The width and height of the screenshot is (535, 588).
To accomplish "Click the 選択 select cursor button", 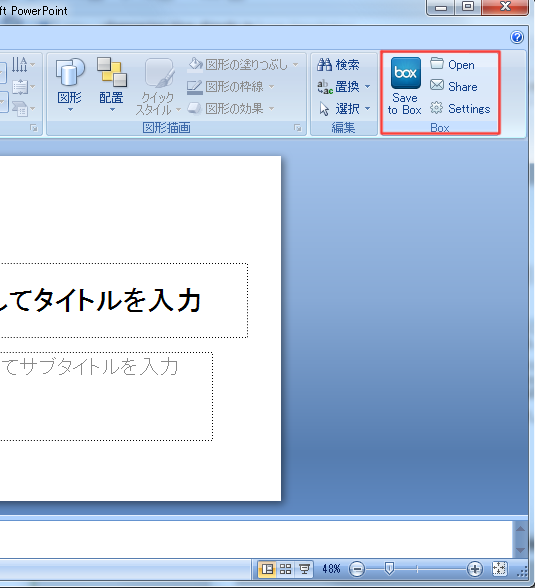I will (339, 109).
